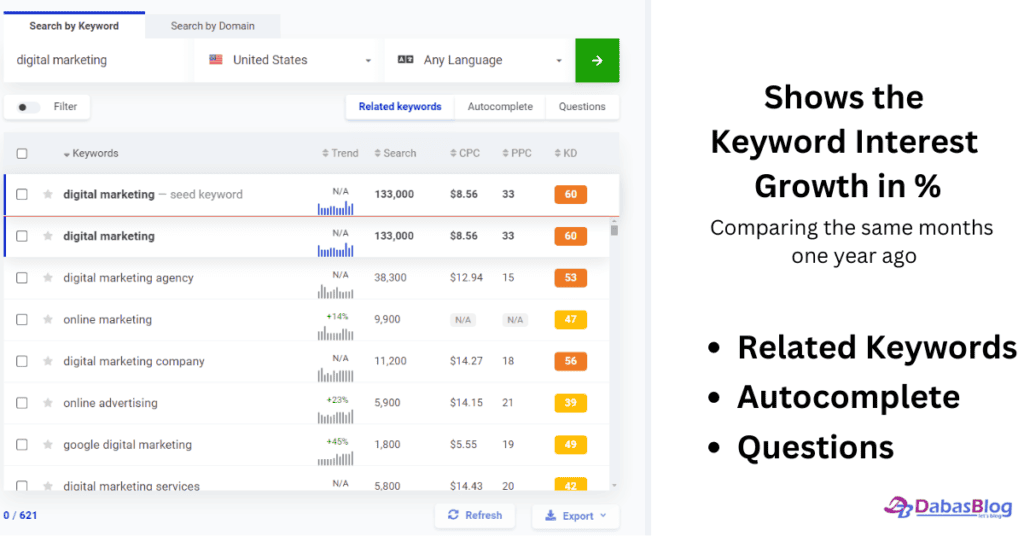Open the United States country dropdown

coord(287,60)
